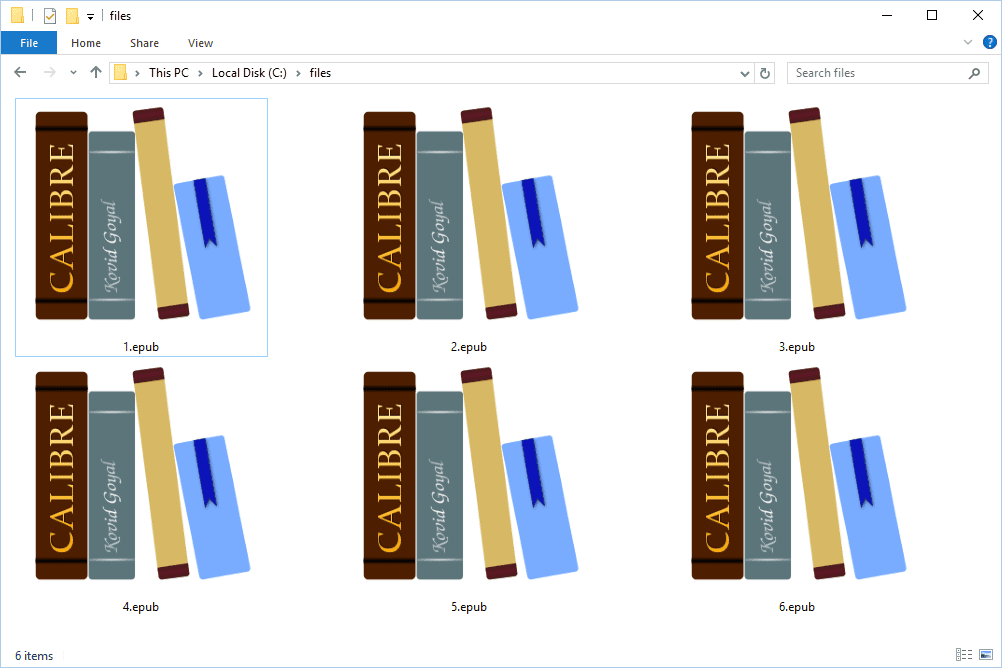Click the Properties icon in Quick Access Toolbar
Viewport: 1002px width, 668px height.
coord(50,16)
